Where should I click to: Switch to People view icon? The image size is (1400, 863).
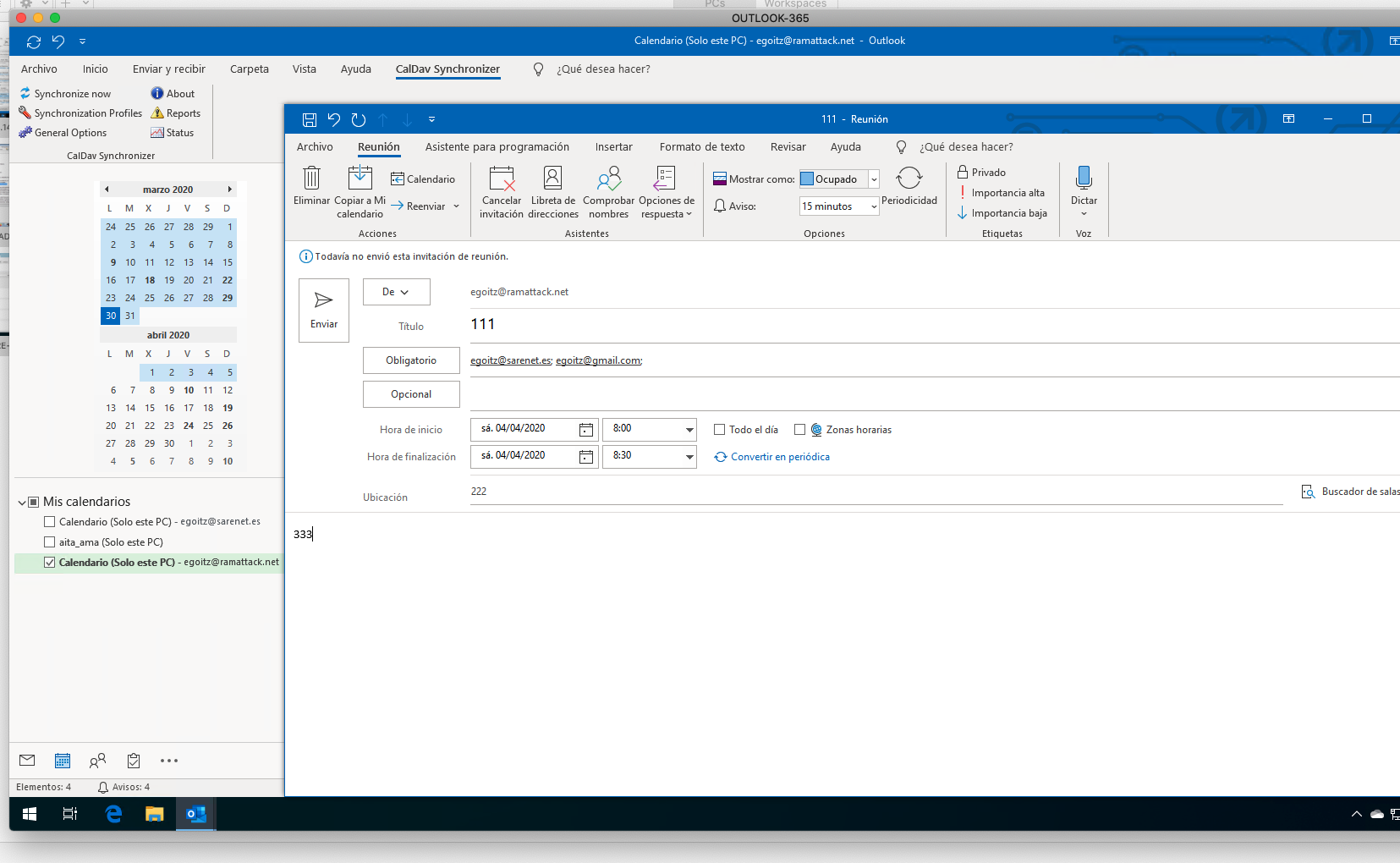point(98,760)
